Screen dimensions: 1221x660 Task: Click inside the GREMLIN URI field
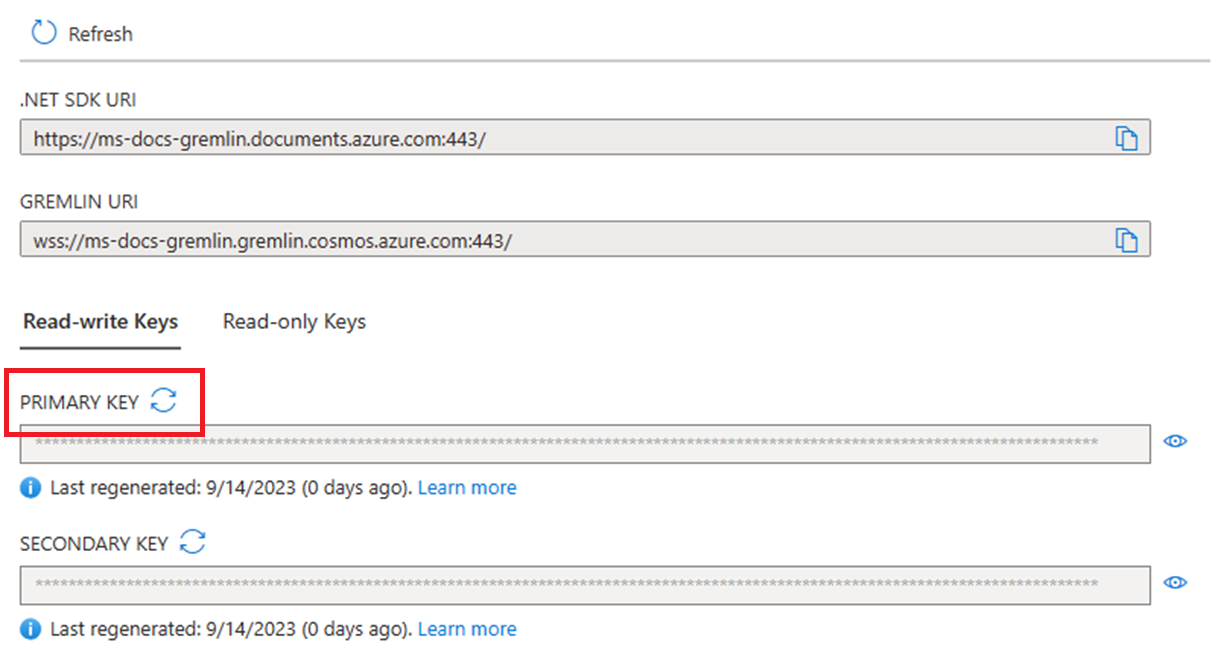pos(585,240)
